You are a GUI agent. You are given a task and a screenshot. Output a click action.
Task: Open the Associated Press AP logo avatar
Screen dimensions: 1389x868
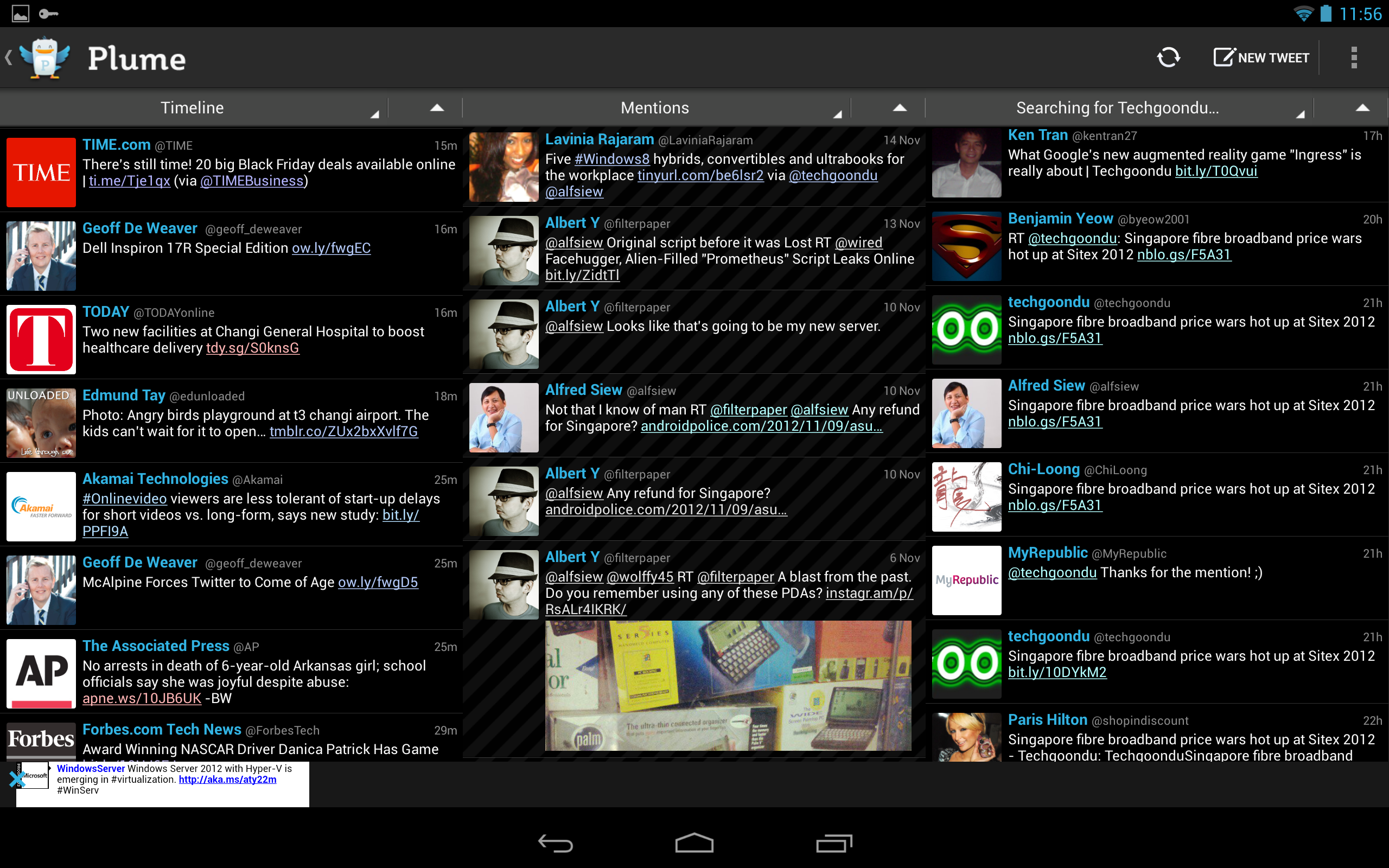click(41, 673)
